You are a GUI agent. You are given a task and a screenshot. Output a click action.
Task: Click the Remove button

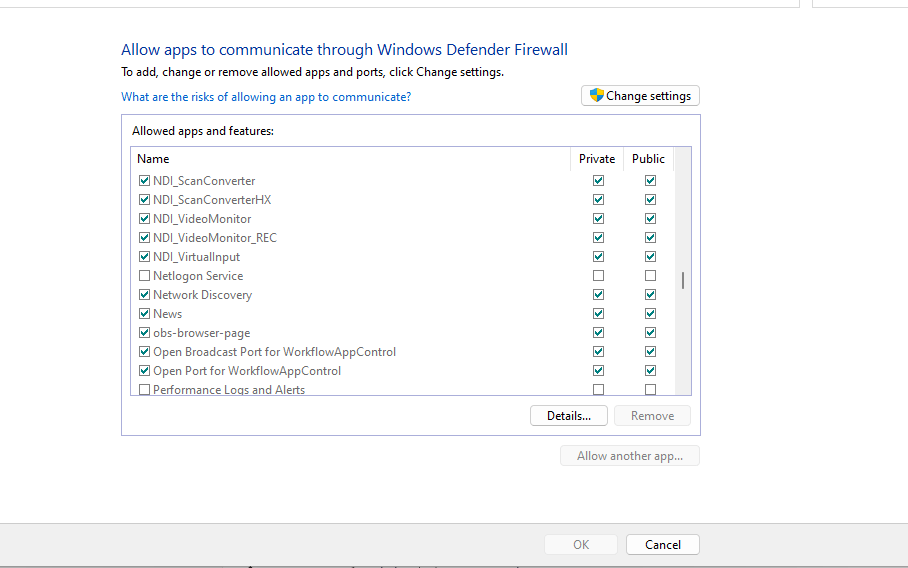652,416
